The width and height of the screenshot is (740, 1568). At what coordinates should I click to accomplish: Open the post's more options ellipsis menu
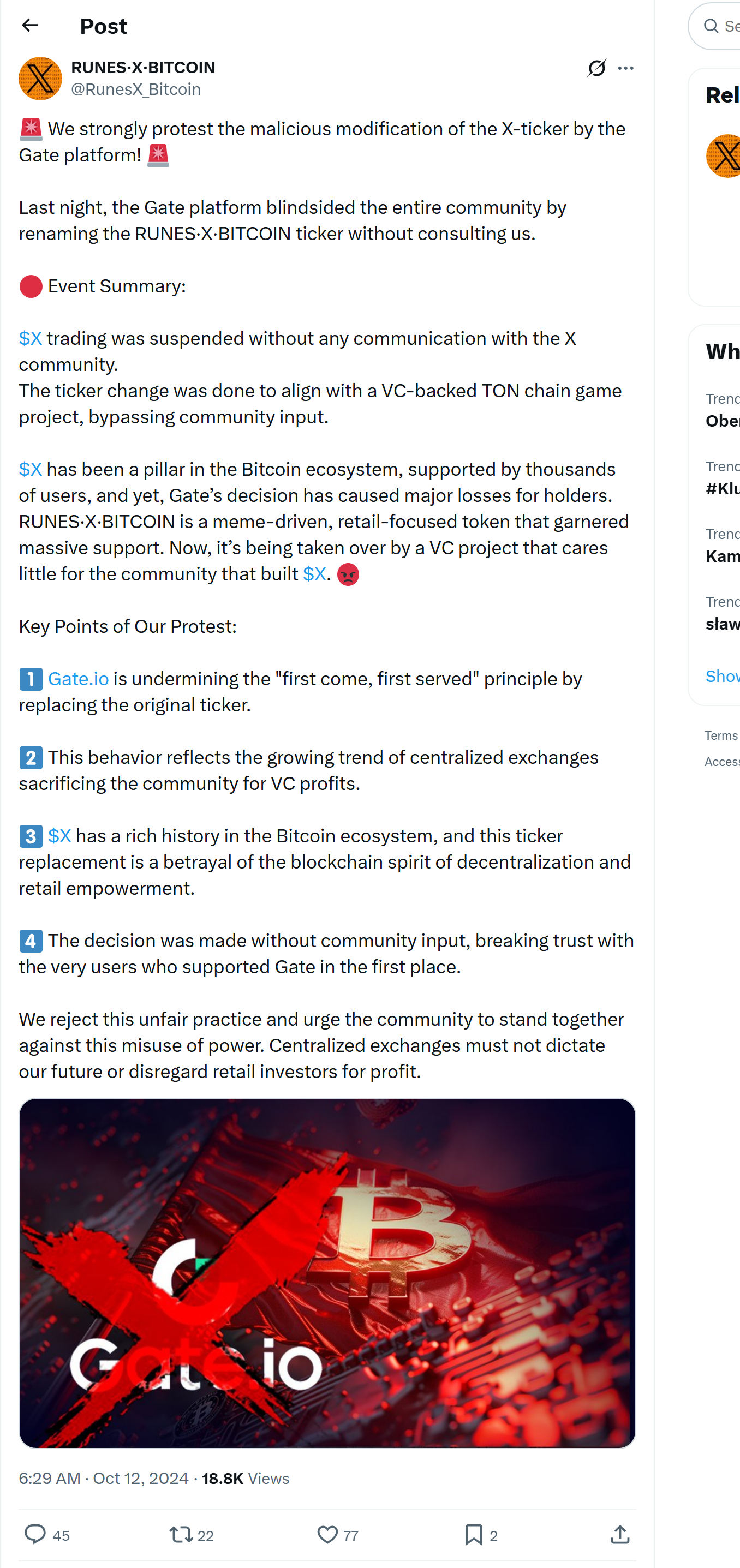point(626,68)
